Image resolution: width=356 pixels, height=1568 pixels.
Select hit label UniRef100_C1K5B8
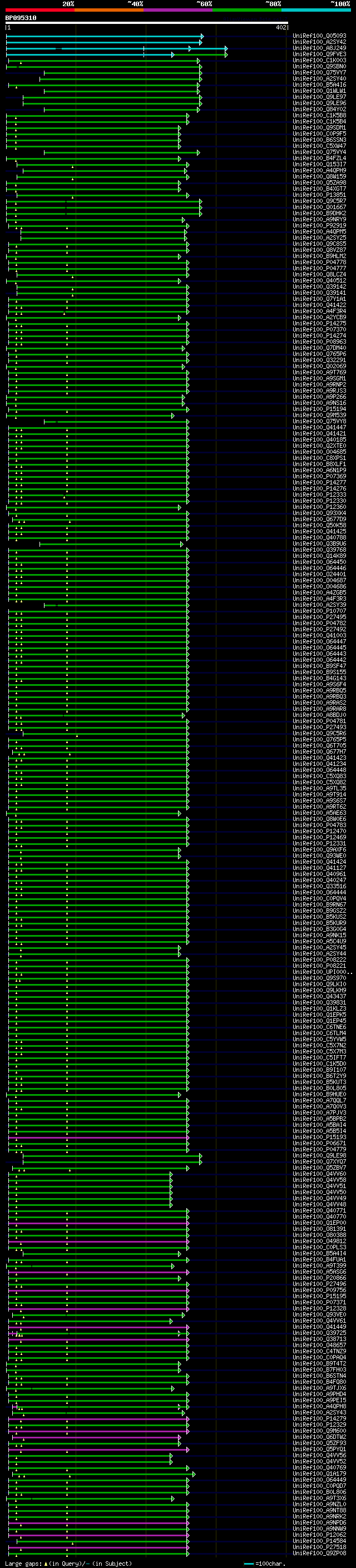319,116
